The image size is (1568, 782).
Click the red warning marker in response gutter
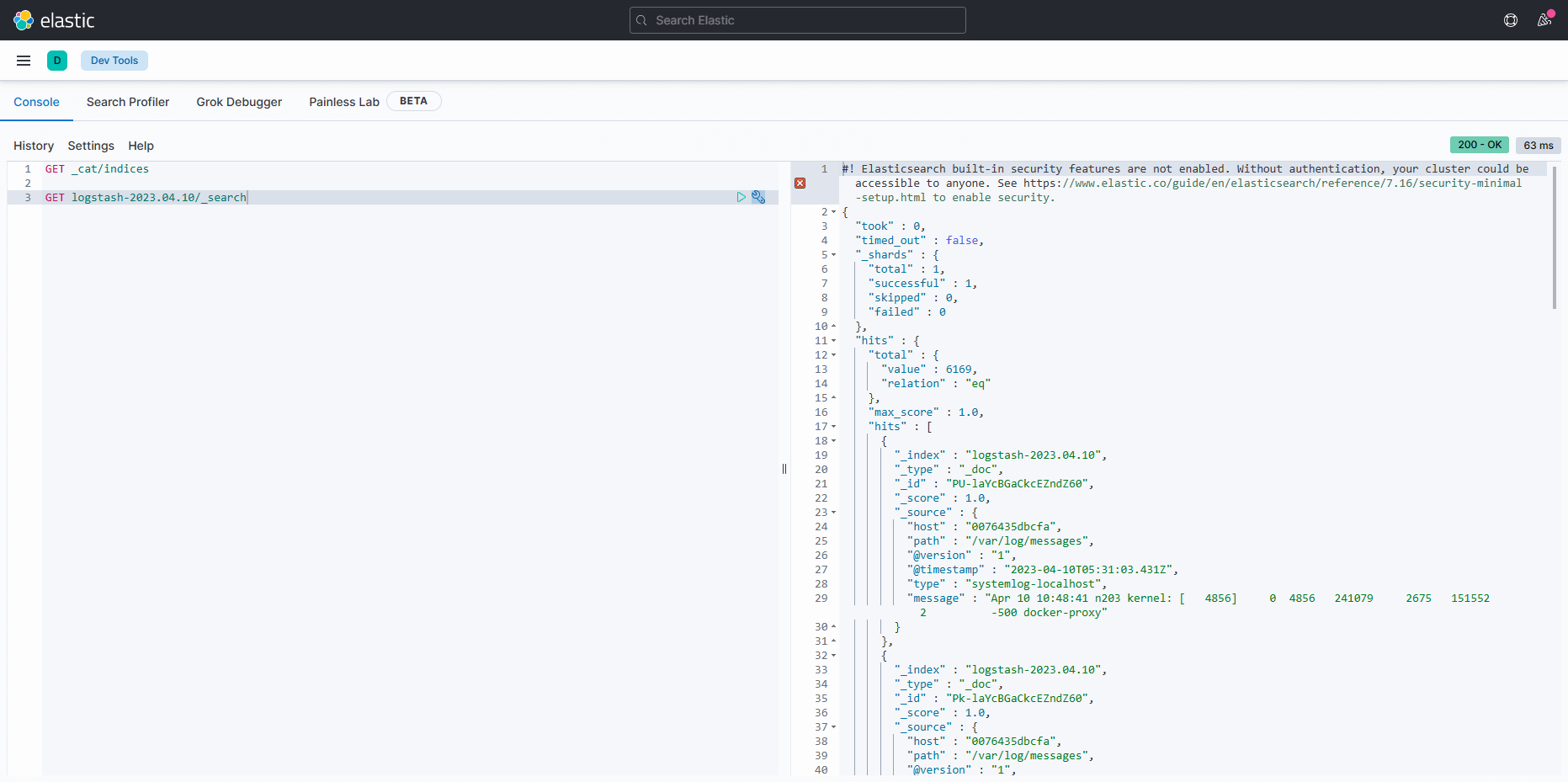(x=800, y=184)
